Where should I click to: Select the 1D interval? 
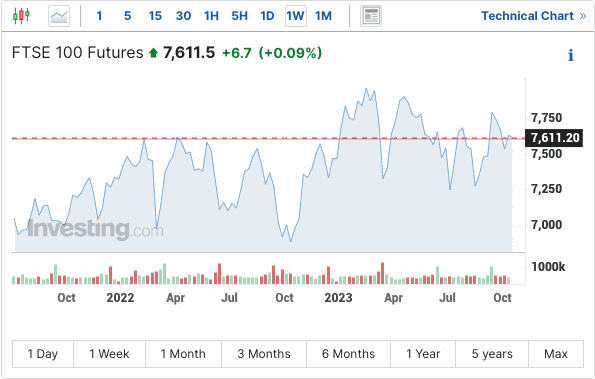click(x=267, y=16)
